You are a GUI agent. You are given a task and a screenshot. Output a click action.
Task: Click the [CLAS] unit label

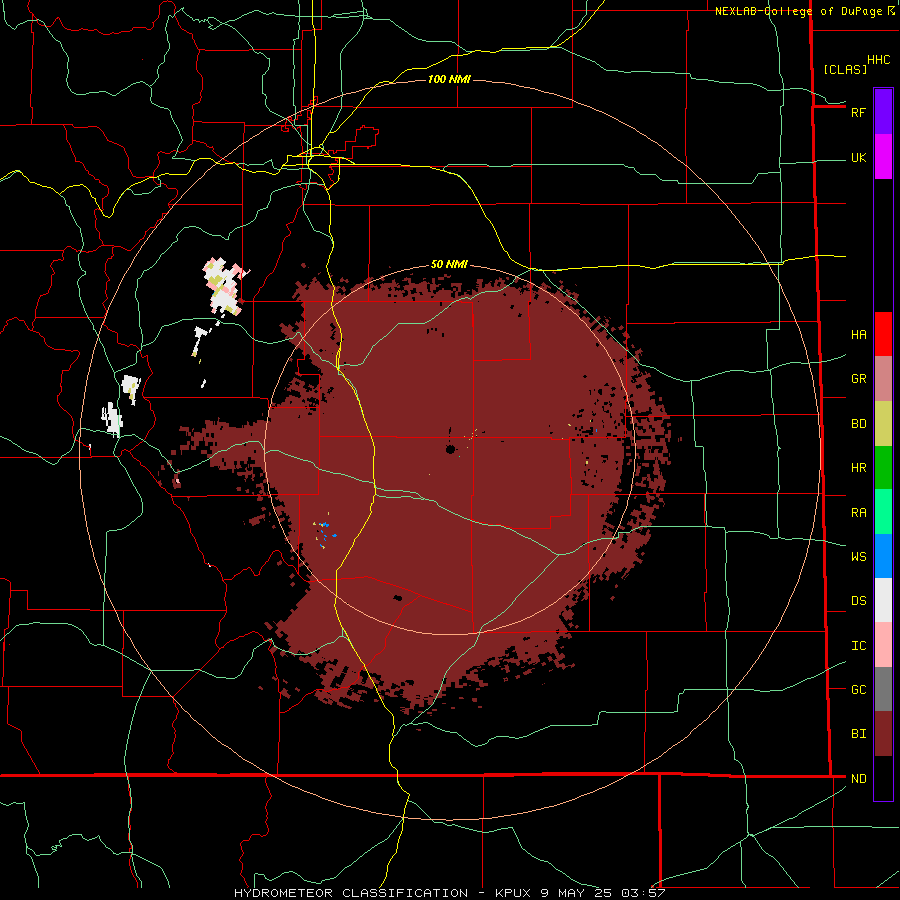click(x=845, y=69)
